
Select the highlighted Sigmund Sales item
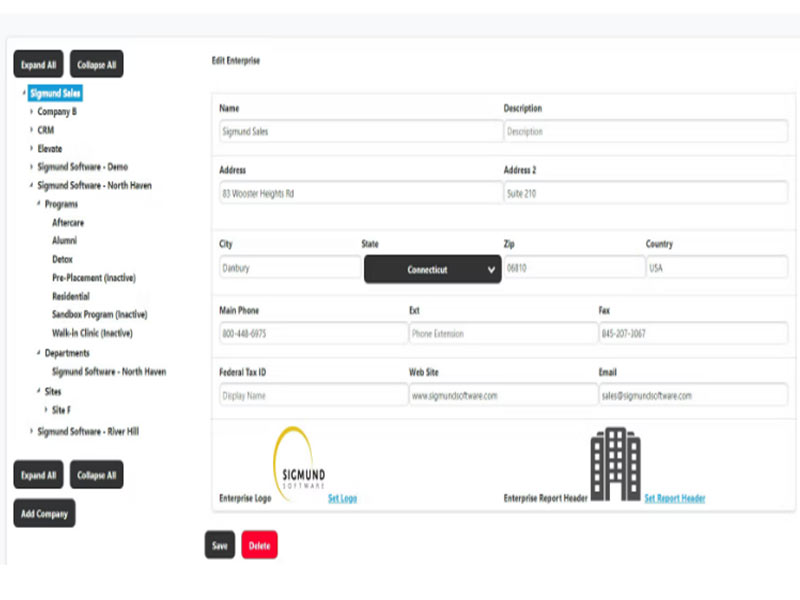coord(55,93)
